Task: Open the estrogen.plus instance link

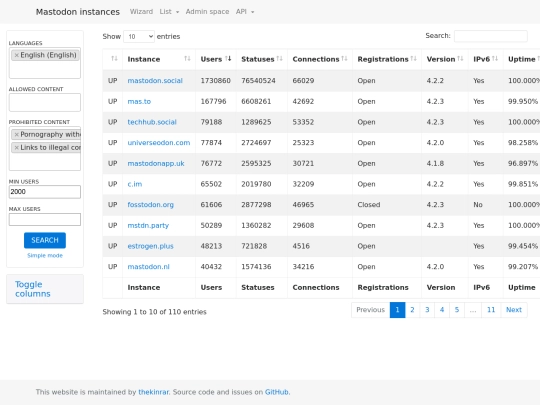Action: tap(150, 246)
